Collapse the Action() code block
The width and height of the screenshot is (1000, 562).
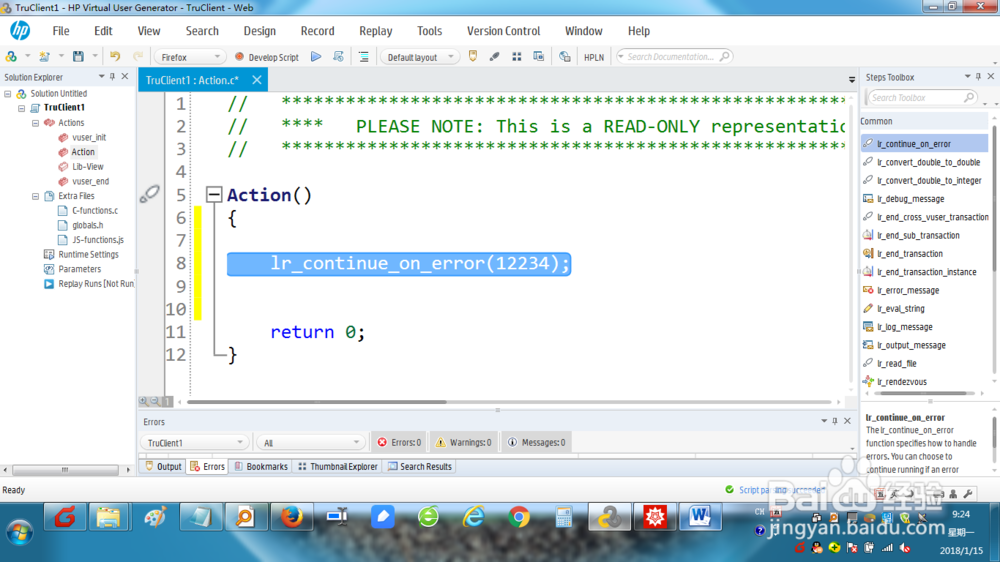(x=214, y=194)
